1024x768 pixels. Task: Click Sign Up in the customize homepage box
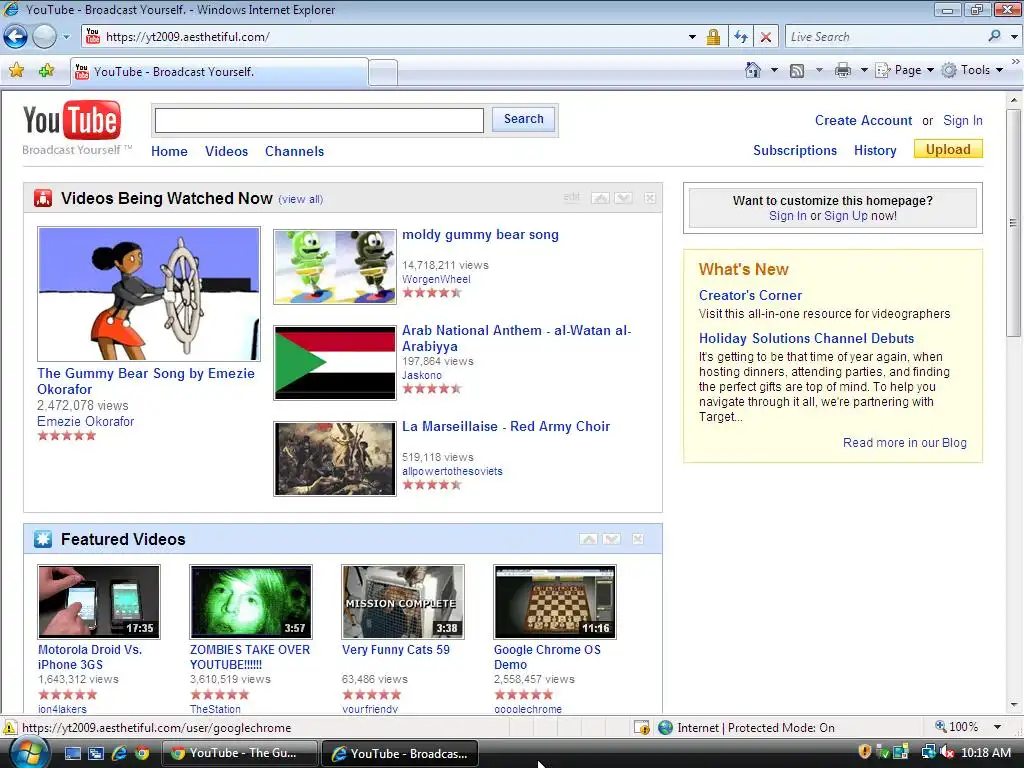point(846,216)
